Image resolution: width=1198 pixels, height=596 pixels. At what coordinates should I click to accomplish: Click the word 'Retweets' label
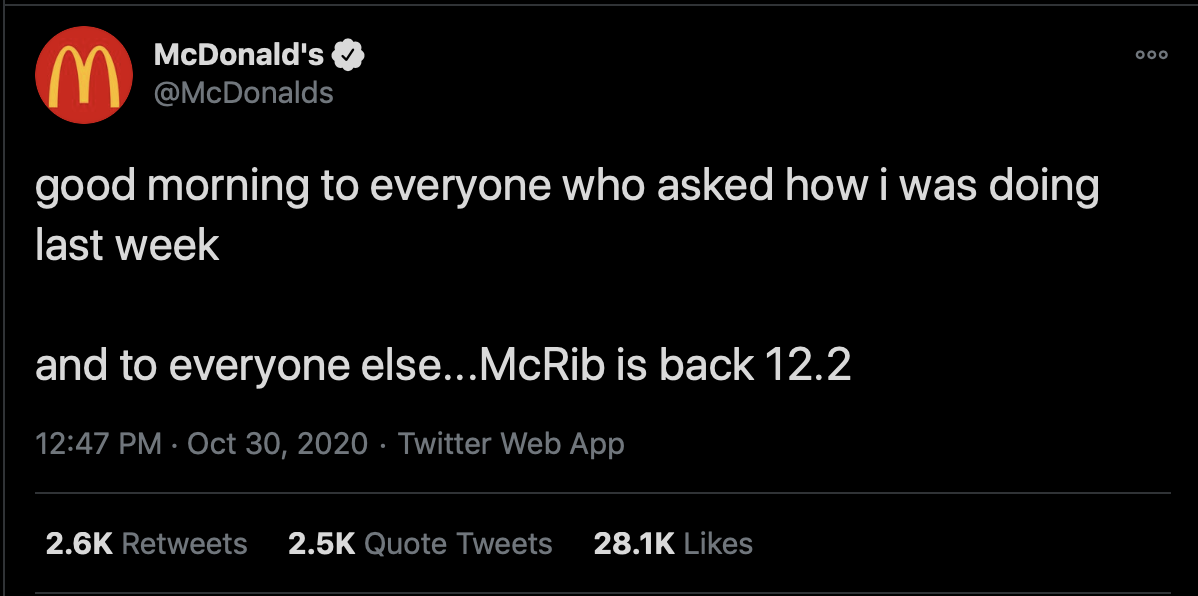184,543
